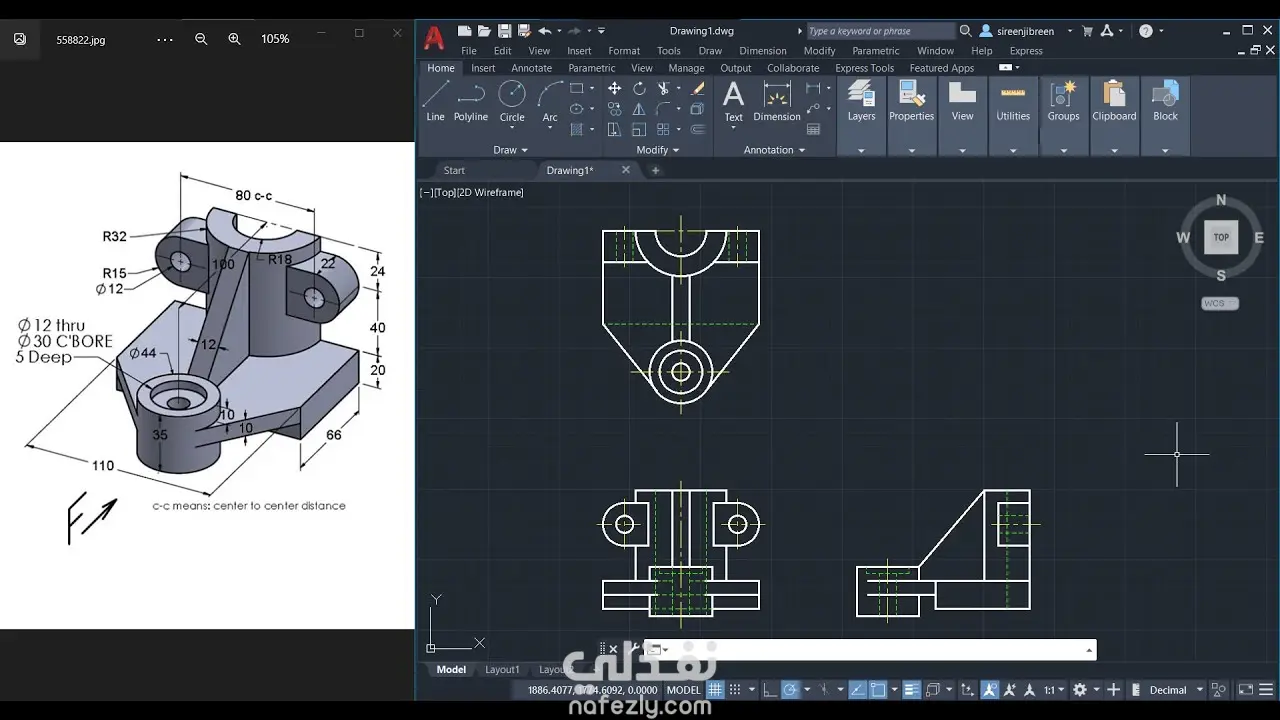1280x720 pixels.
Task: Toggle snap mode in status bar
Action: [x=735, y=690]
